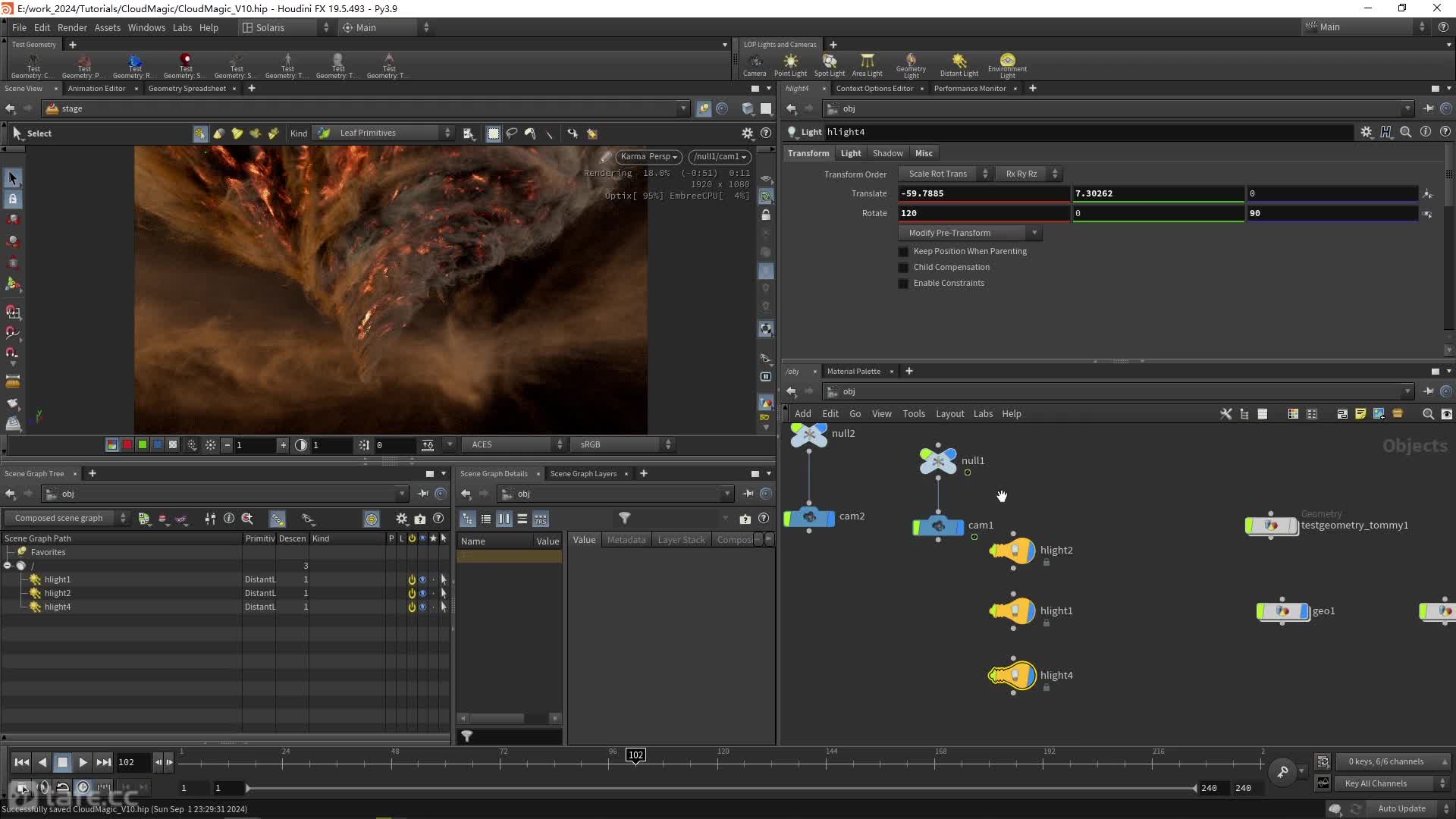Enable Keep Position When Parenting
The height and width of the screenshot is (819, 1456).
pyautogui.click(x=903, y=251)
